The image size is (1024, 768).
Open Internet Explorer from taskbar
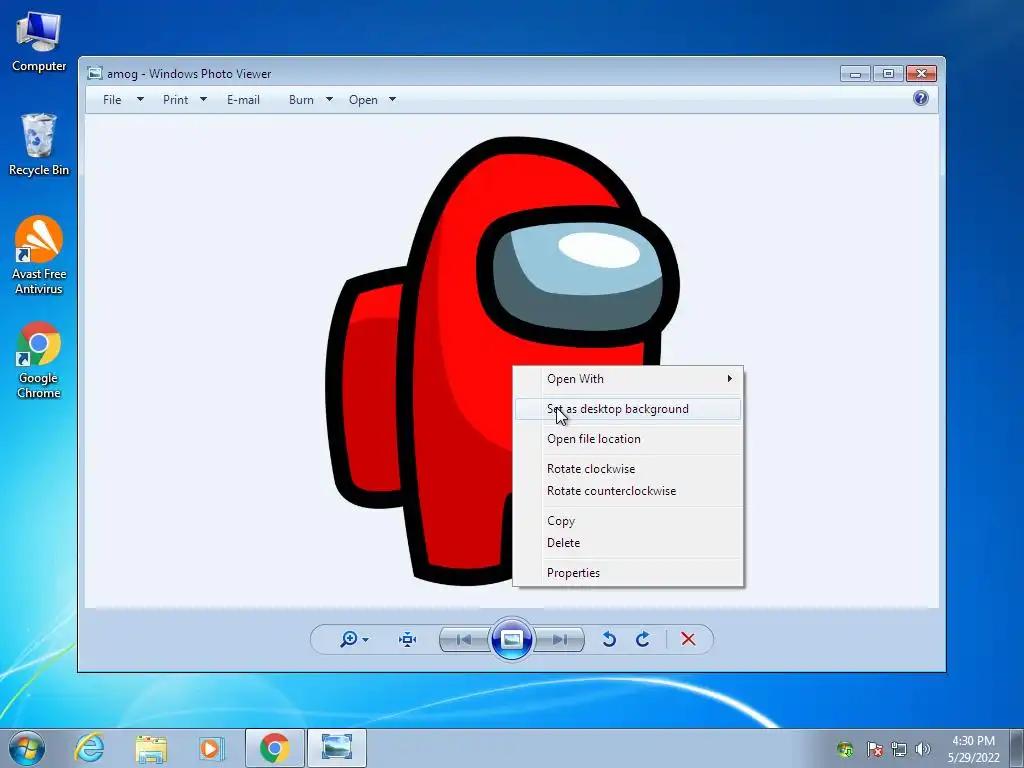tap(89, 748)
